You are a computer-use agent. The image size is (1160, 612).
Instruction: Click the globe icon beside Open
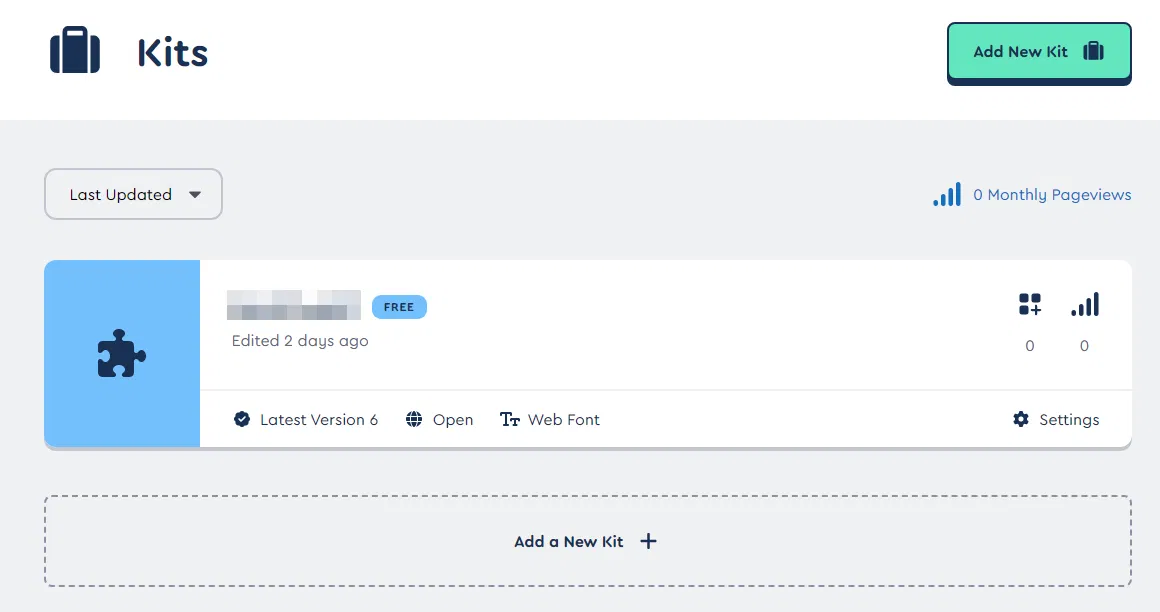(414, 420)
